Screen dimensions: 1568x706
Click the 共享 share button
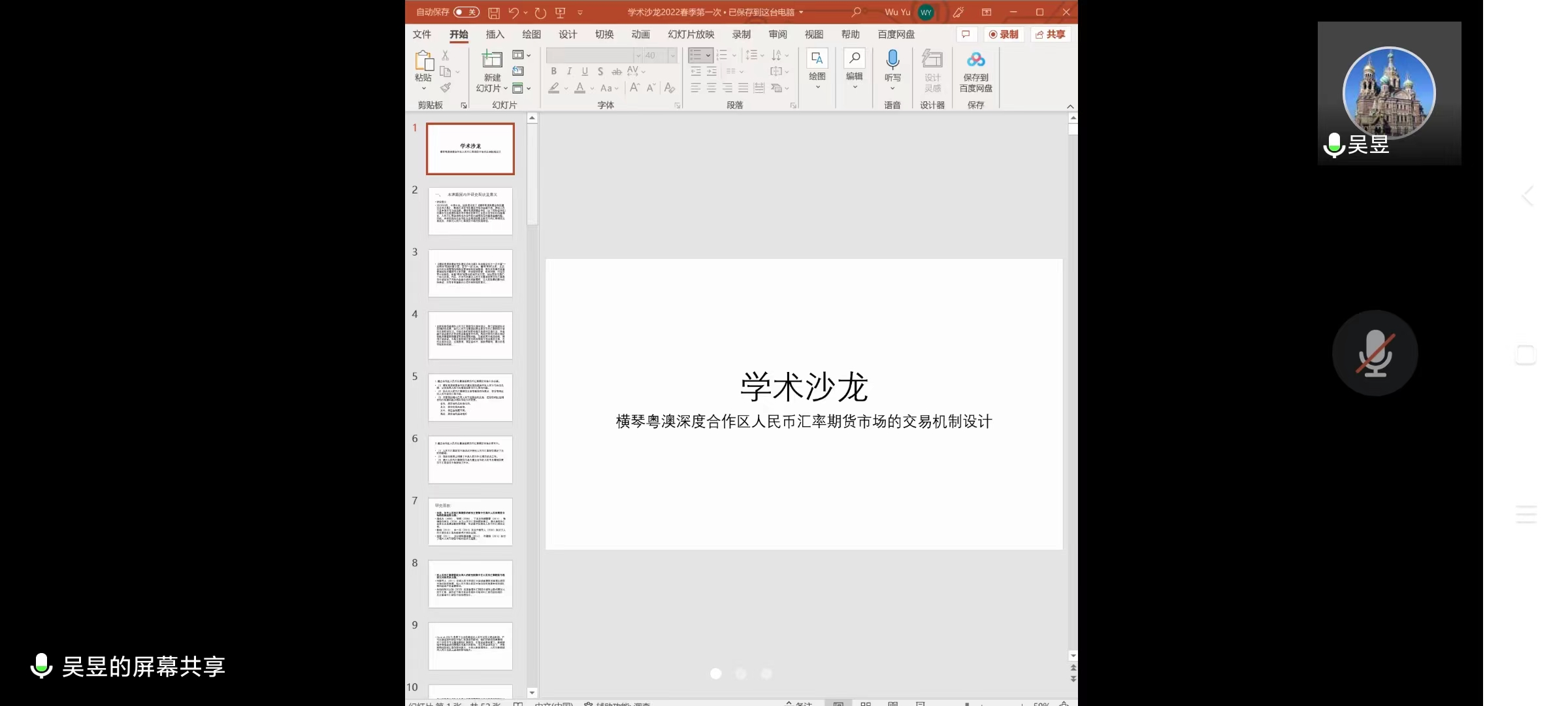pos(1050,34)
